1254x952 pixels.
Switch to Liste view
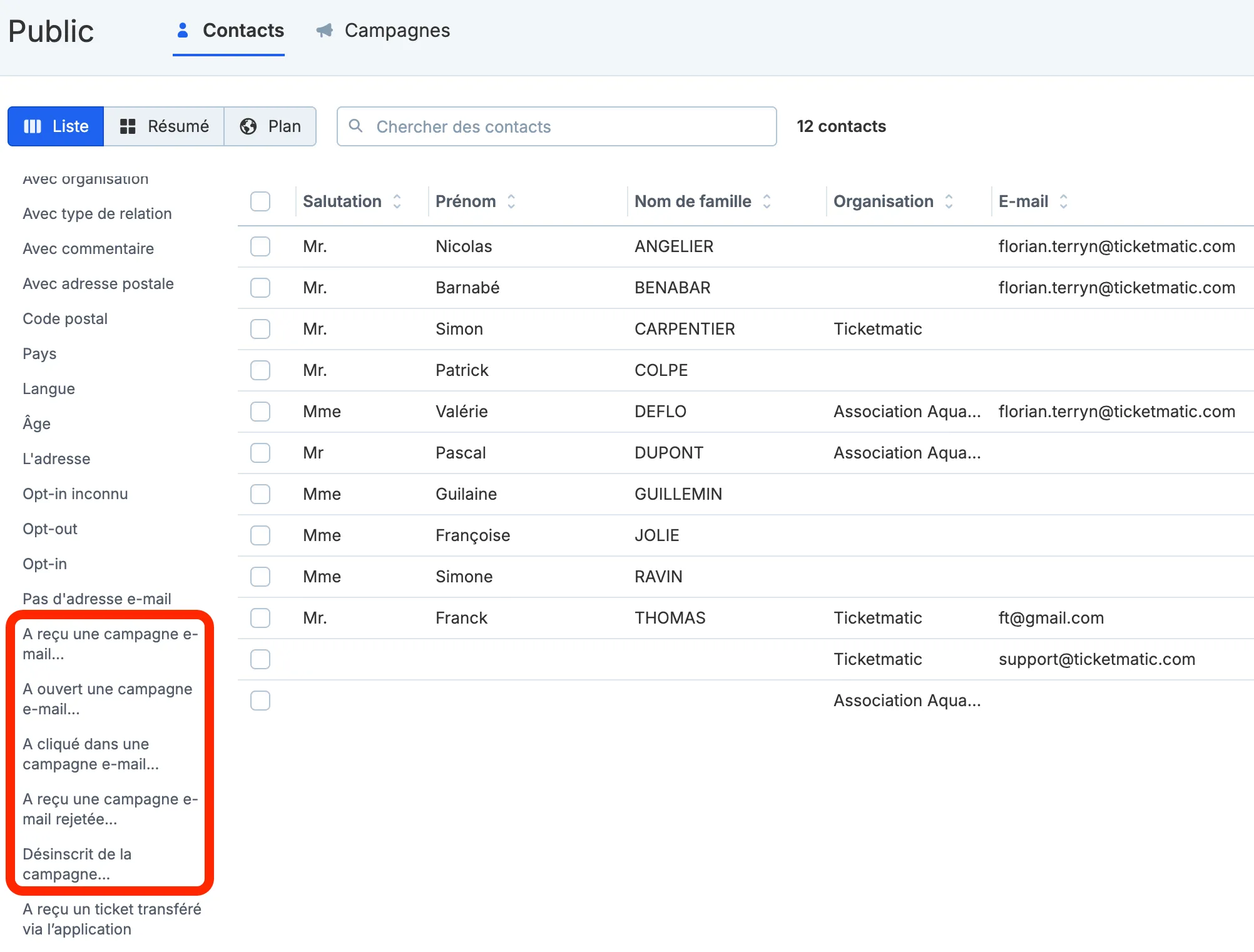[x=56, y=126]
